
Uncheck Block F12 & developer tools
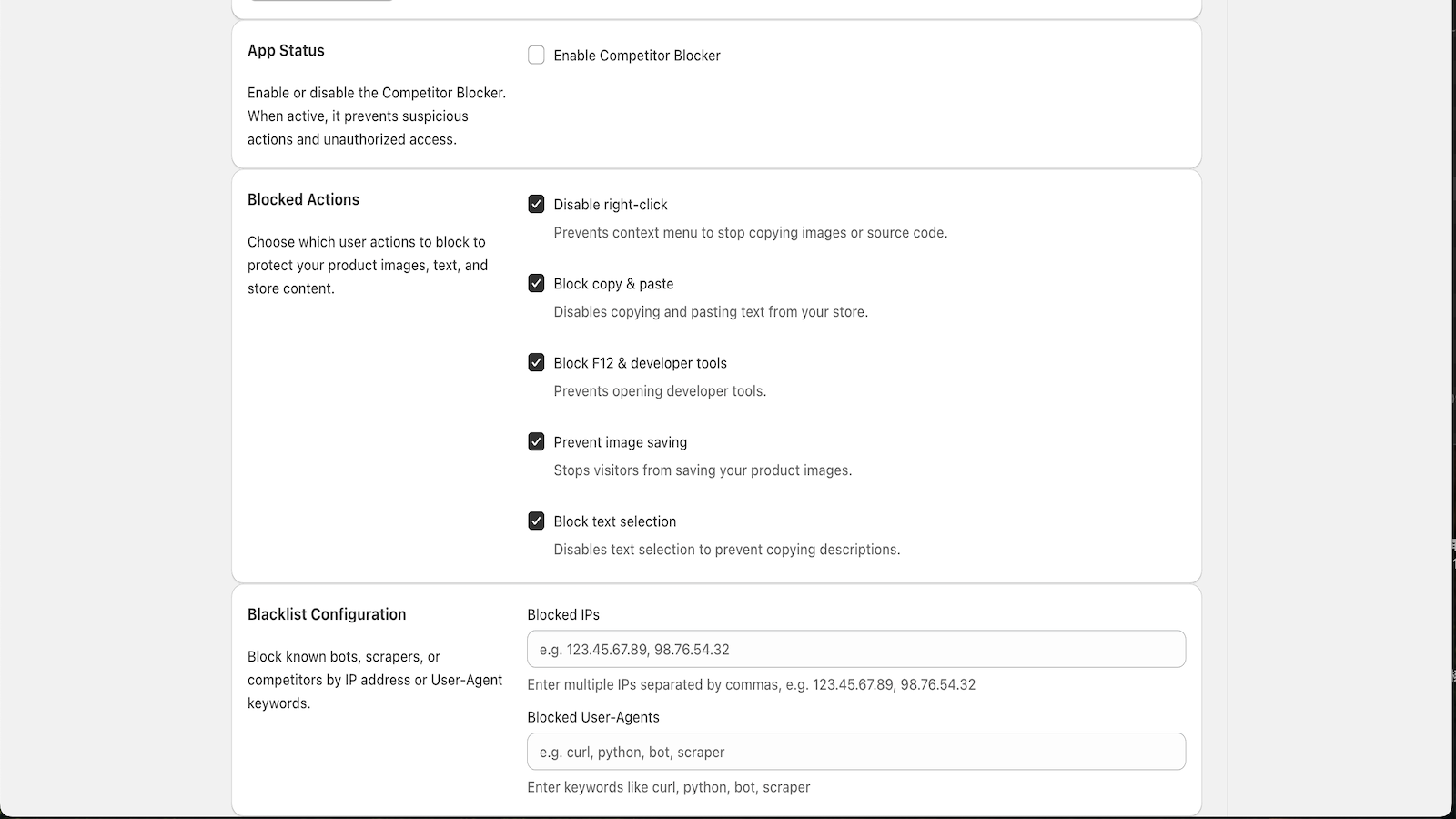click(536, 362)
